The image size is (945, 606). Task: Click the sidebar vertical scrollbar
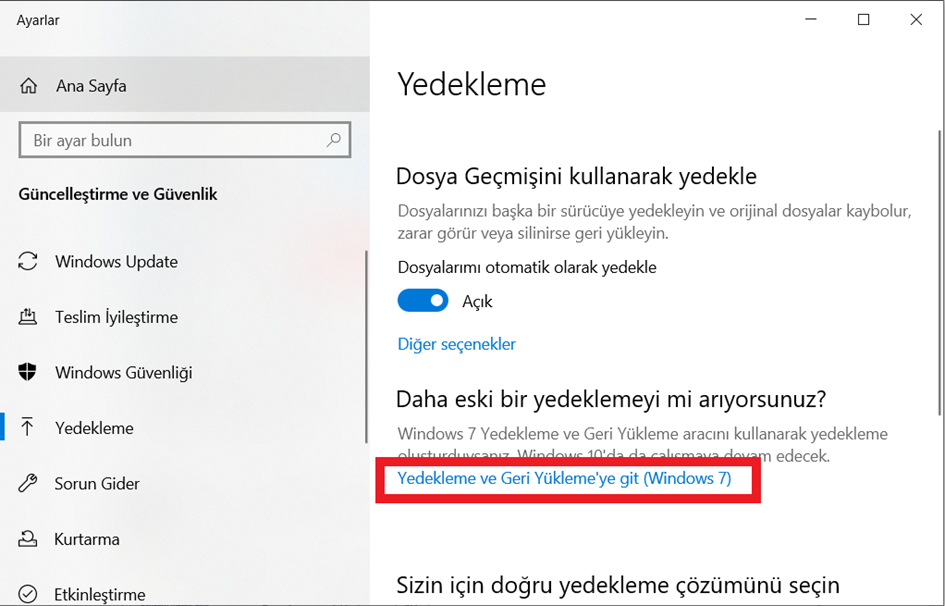366,346
